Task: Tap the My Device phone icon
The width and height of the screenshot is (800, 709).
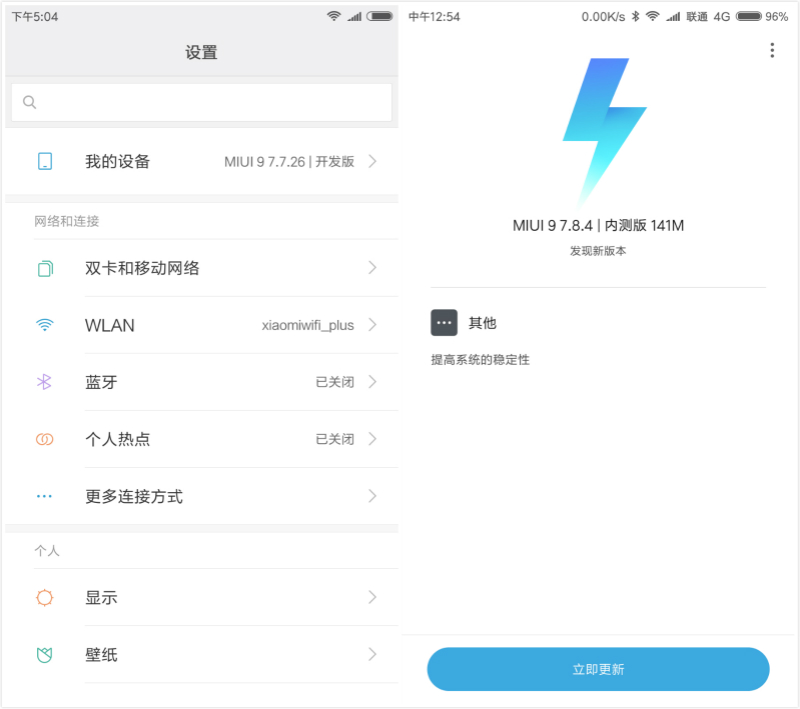Action: (x=45, y=161)
